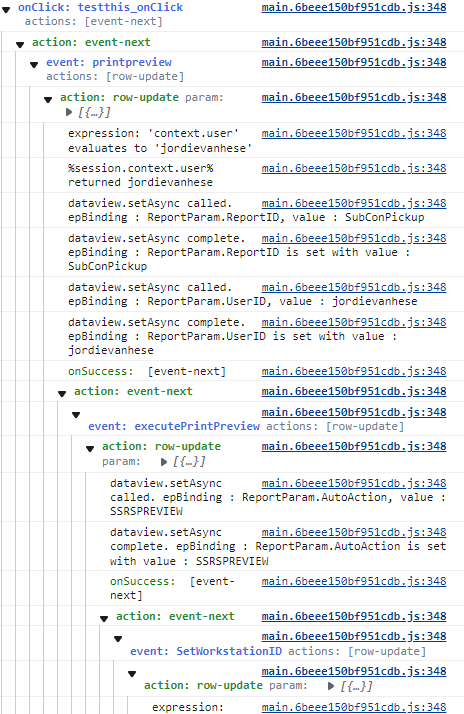Image resolution: width=464 pixels, height=714 pixels.
Task: Select the text 'event: executePrintPreview'
Action: coord(173,427)
